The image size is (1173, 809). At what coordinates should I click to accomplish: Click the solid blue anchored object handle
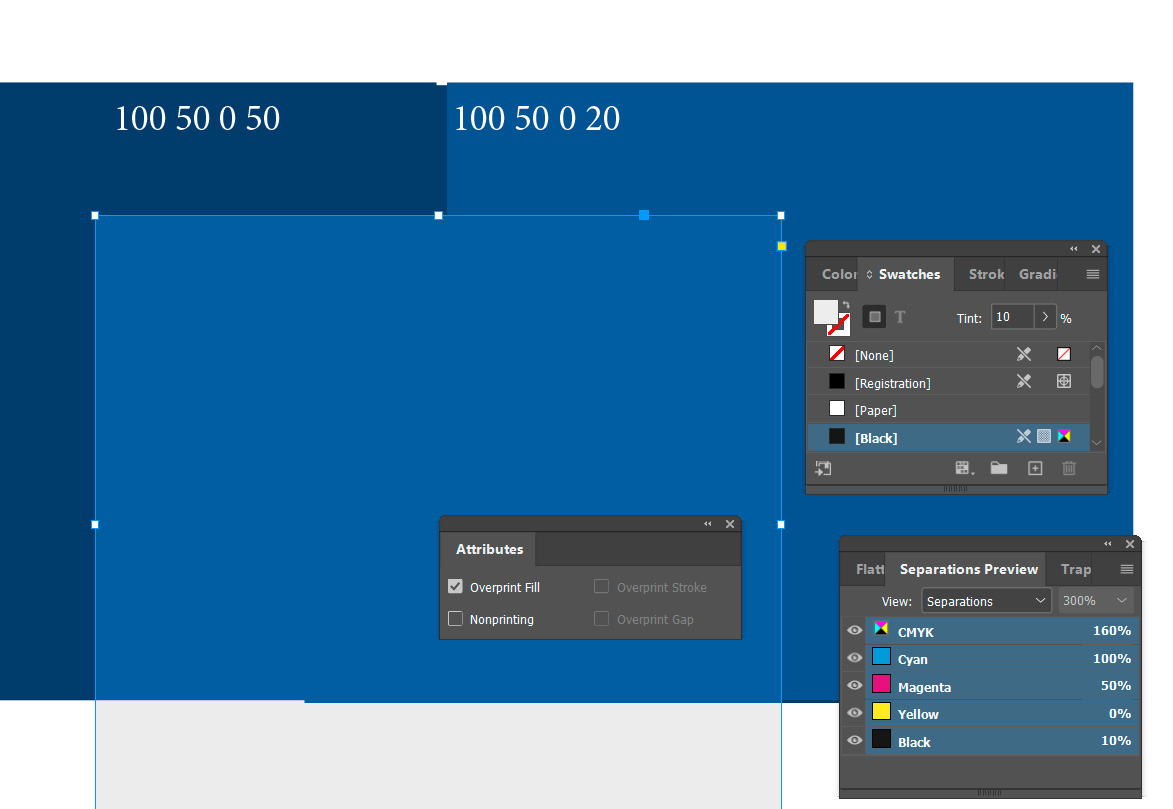pos(643,215)
